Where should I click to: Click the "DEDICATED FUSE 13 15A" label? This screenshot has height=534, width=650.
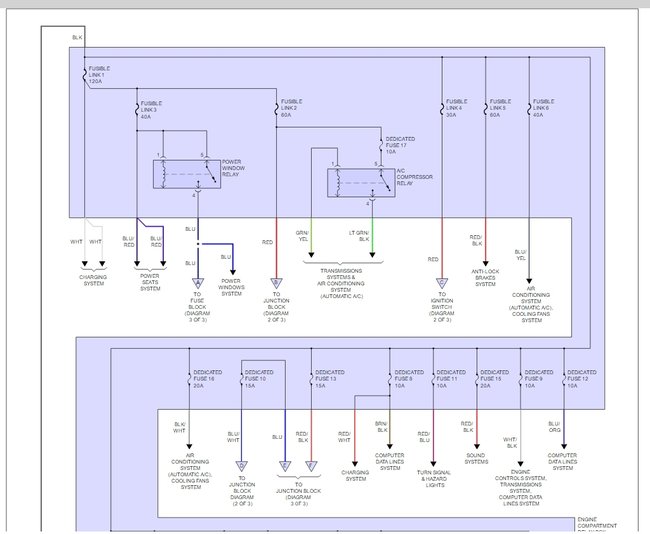(330, 379)
